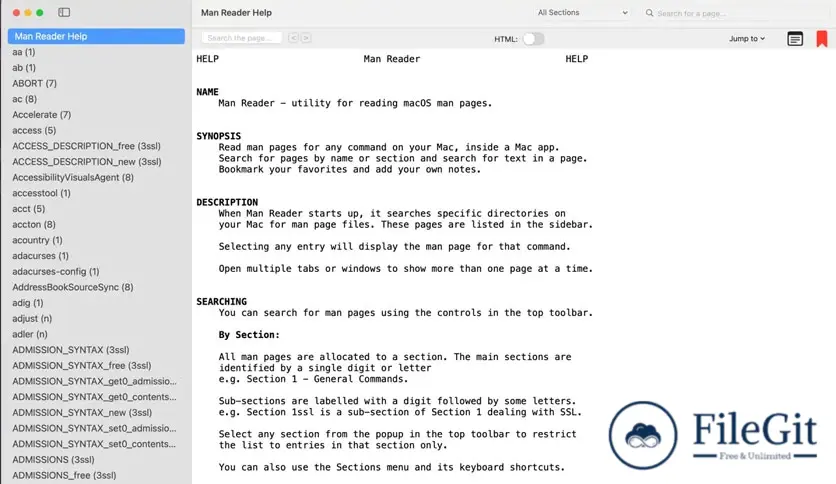Image resolution: width=836 pixels, height=484 pixels.
Task: Select the accton (8) entry
Action: click(34, 224)
